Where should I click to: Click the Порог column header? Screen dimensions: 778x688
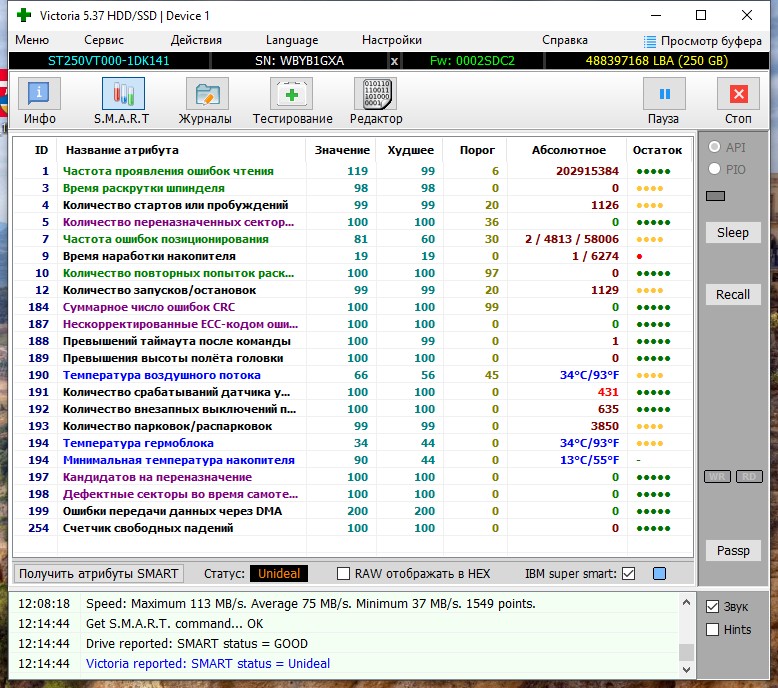click(477, 150)
